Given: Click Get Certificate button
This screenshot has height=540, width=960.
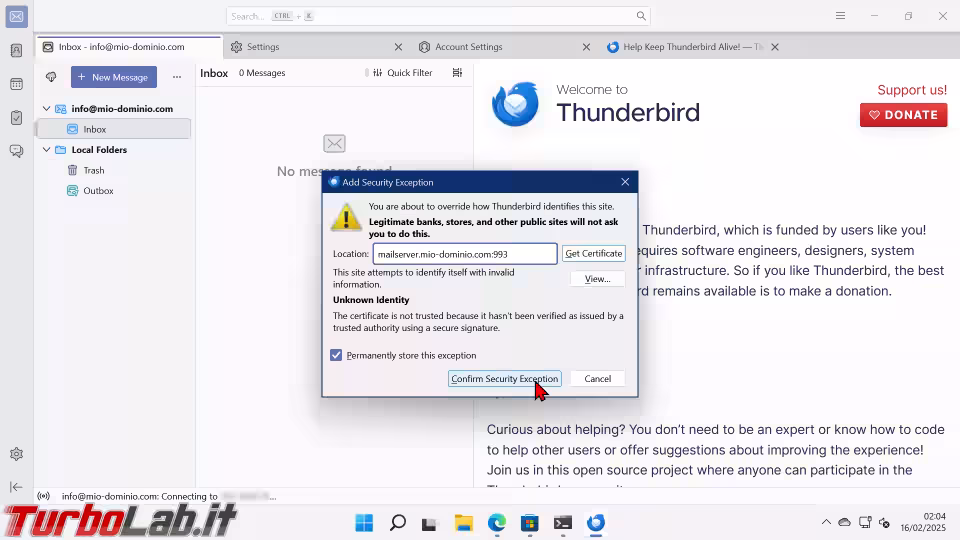Looking at the screenshot, I should 594,253.
